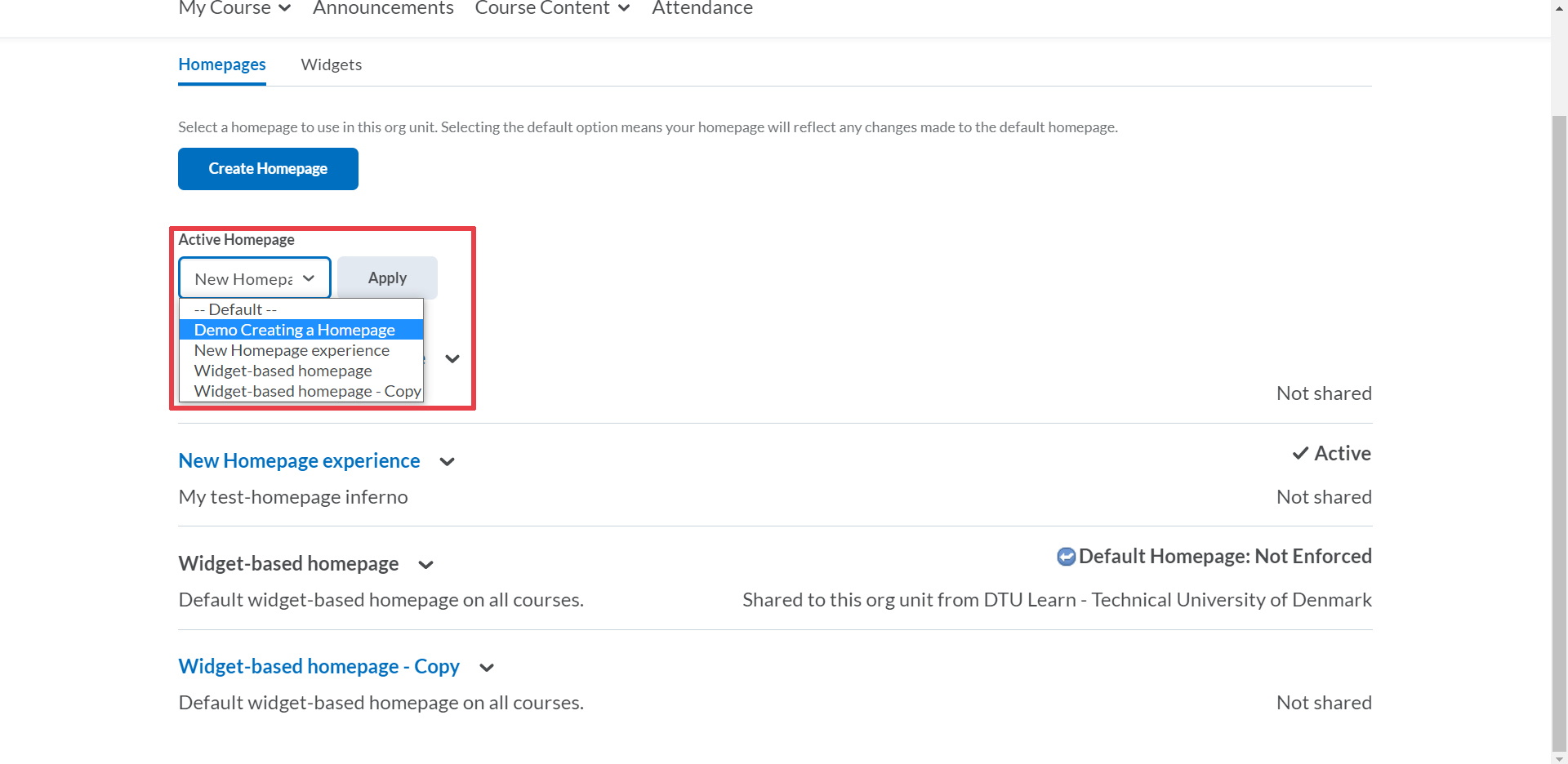Expand the Course Content menu
Viewport: 1568px width, 764px height.
pos(552,8)
